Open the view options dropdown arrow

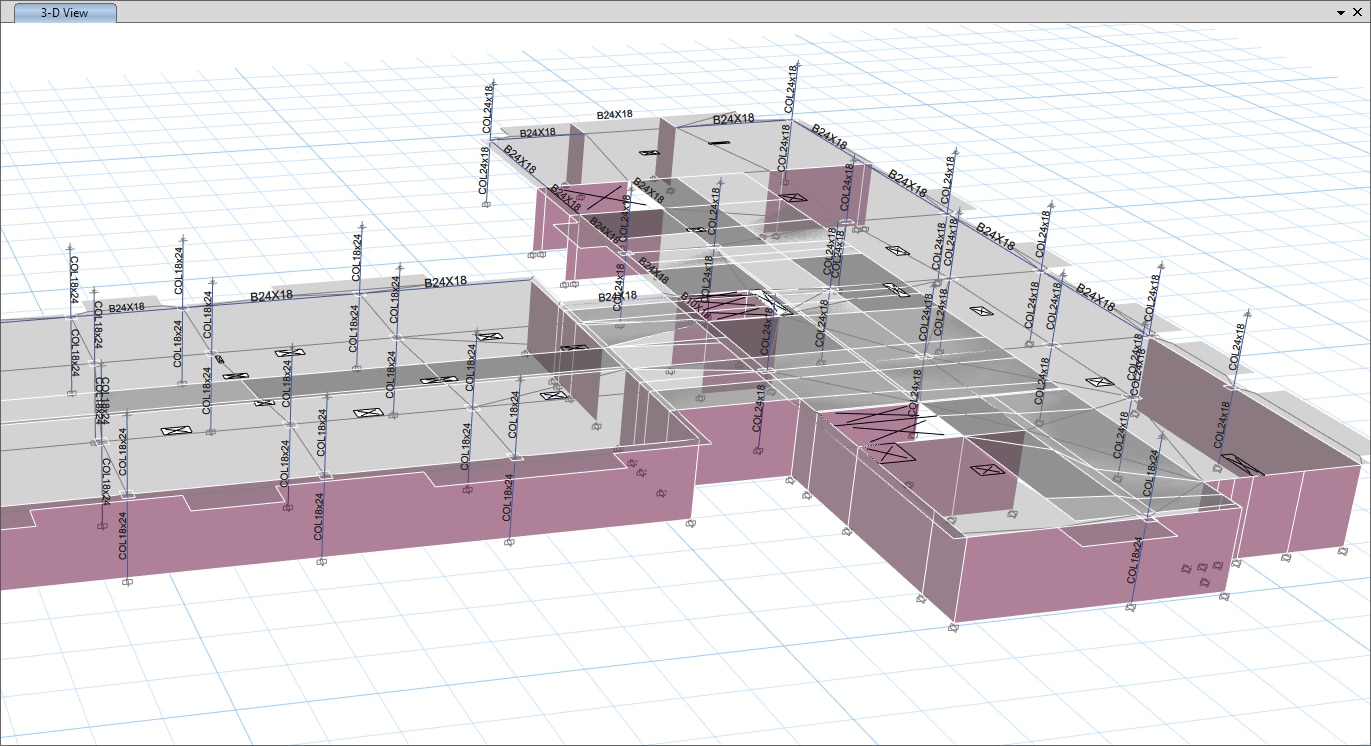(1339, 13)
